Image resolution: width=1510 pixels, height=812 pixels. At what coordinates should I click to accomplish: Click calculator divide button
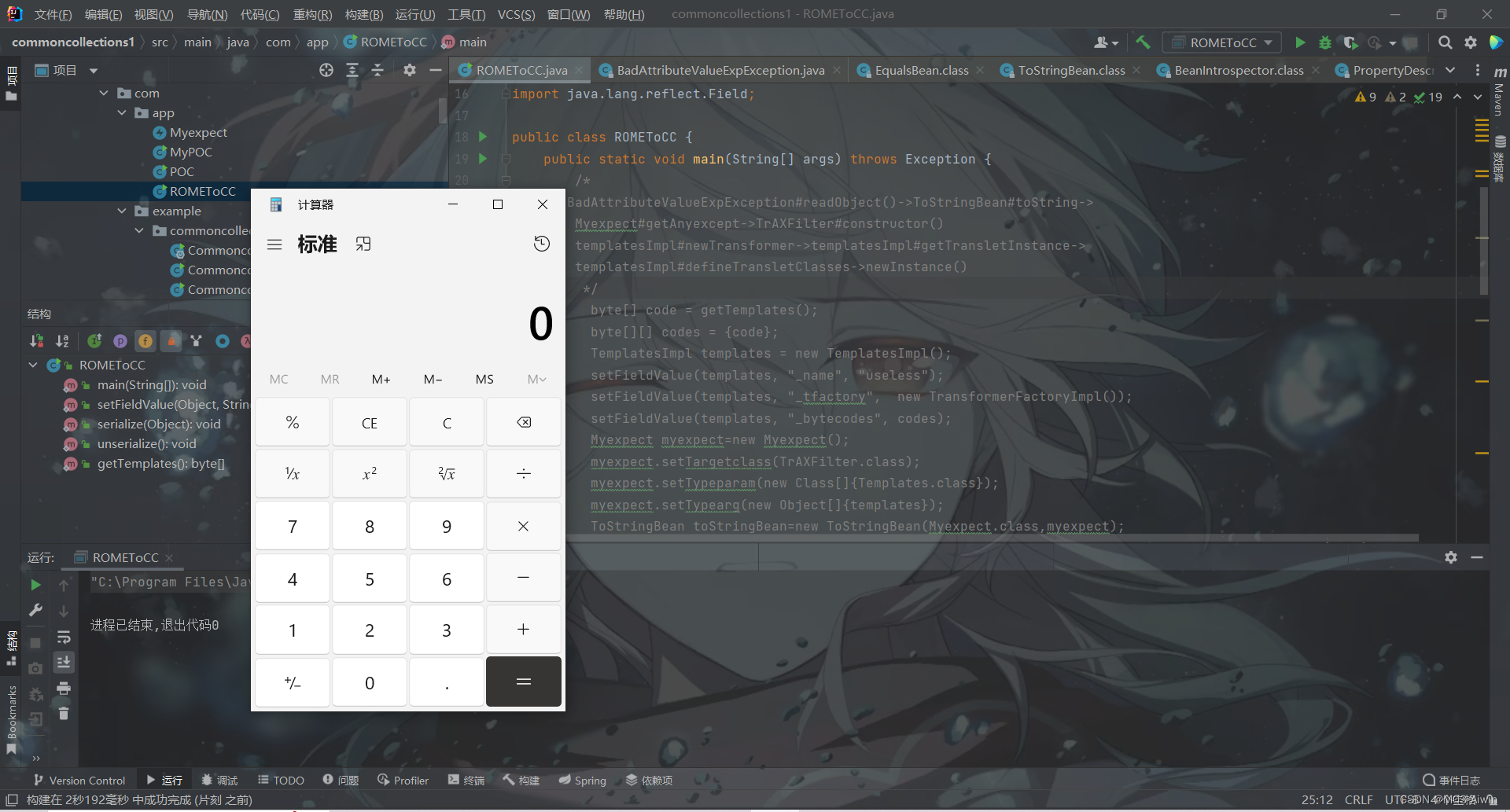click(524, 473)
